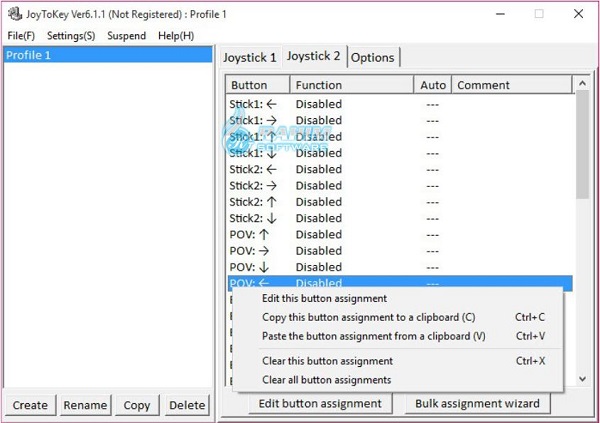The image size is (600, 423).
Task: Click the vertical scrollbar thumb of button list
Action: coord(582,145)
